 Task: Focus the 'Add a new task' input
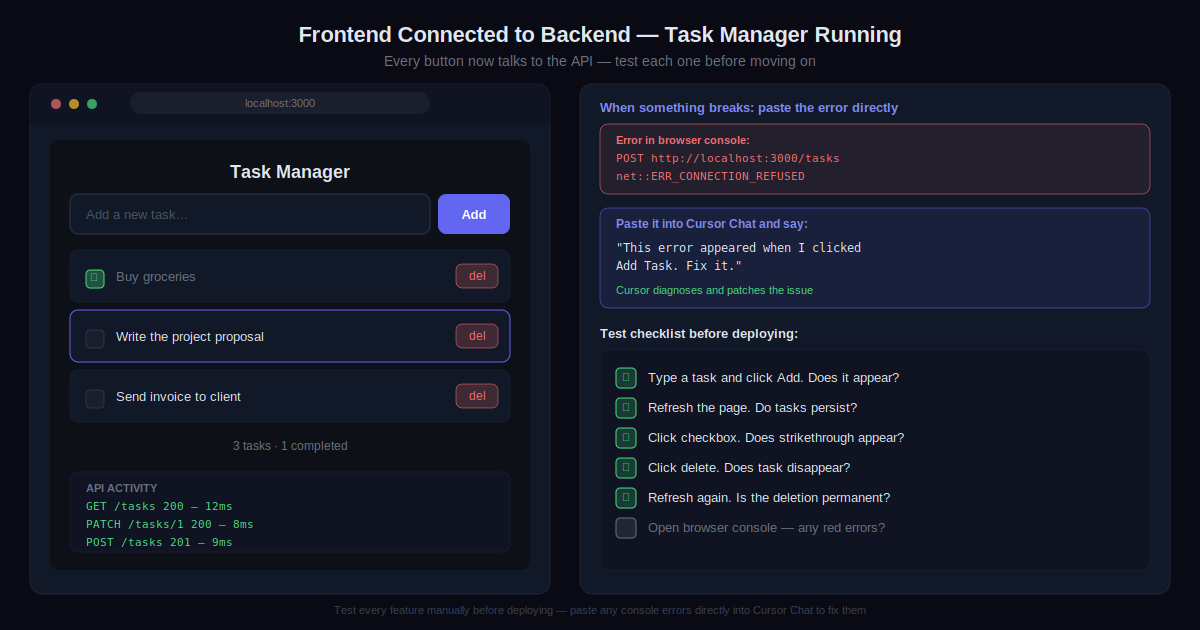pos(250,214)
